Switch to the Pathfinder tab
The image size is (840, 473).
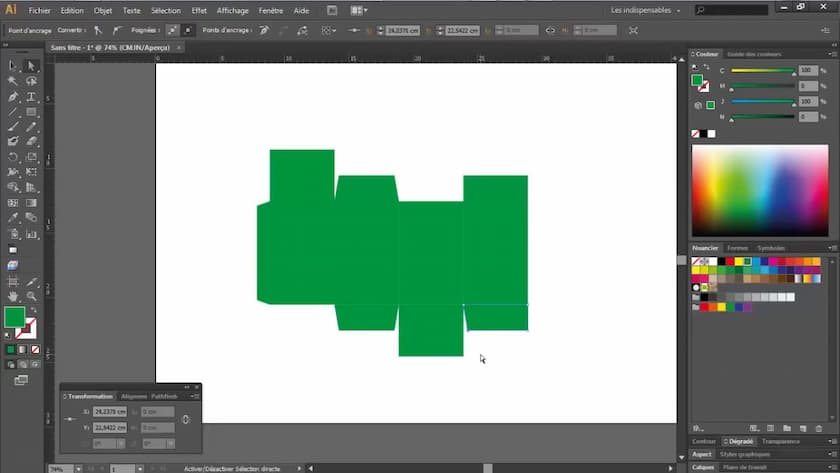point(164,396)
